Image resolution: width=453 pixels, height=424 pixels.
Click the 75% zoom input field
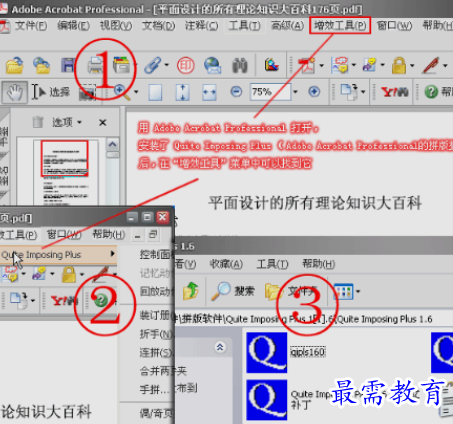click(270, 92)
